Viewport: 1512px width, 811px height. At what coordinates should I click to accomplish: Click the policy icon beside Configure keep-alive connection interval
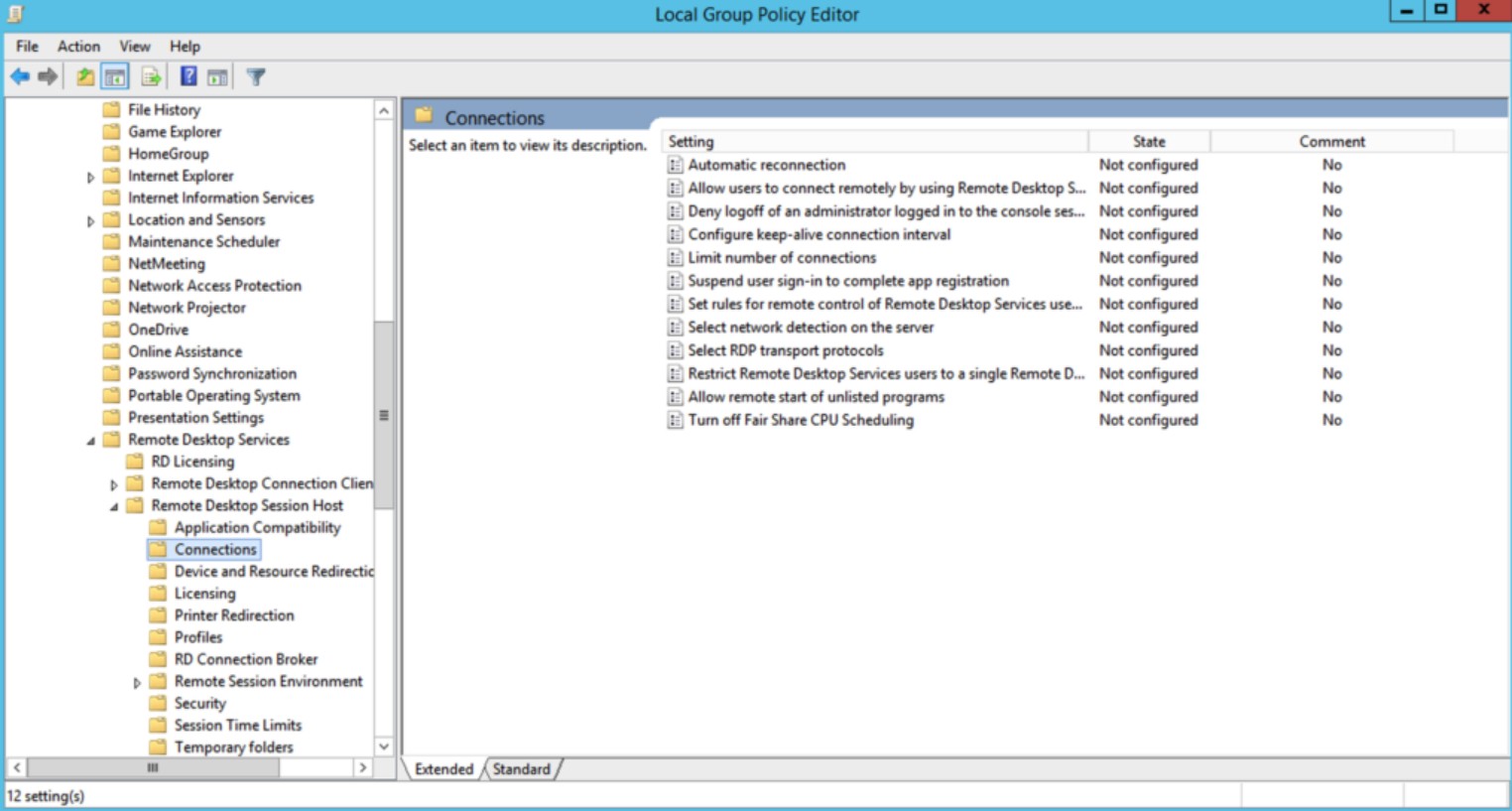coord(676,234)
